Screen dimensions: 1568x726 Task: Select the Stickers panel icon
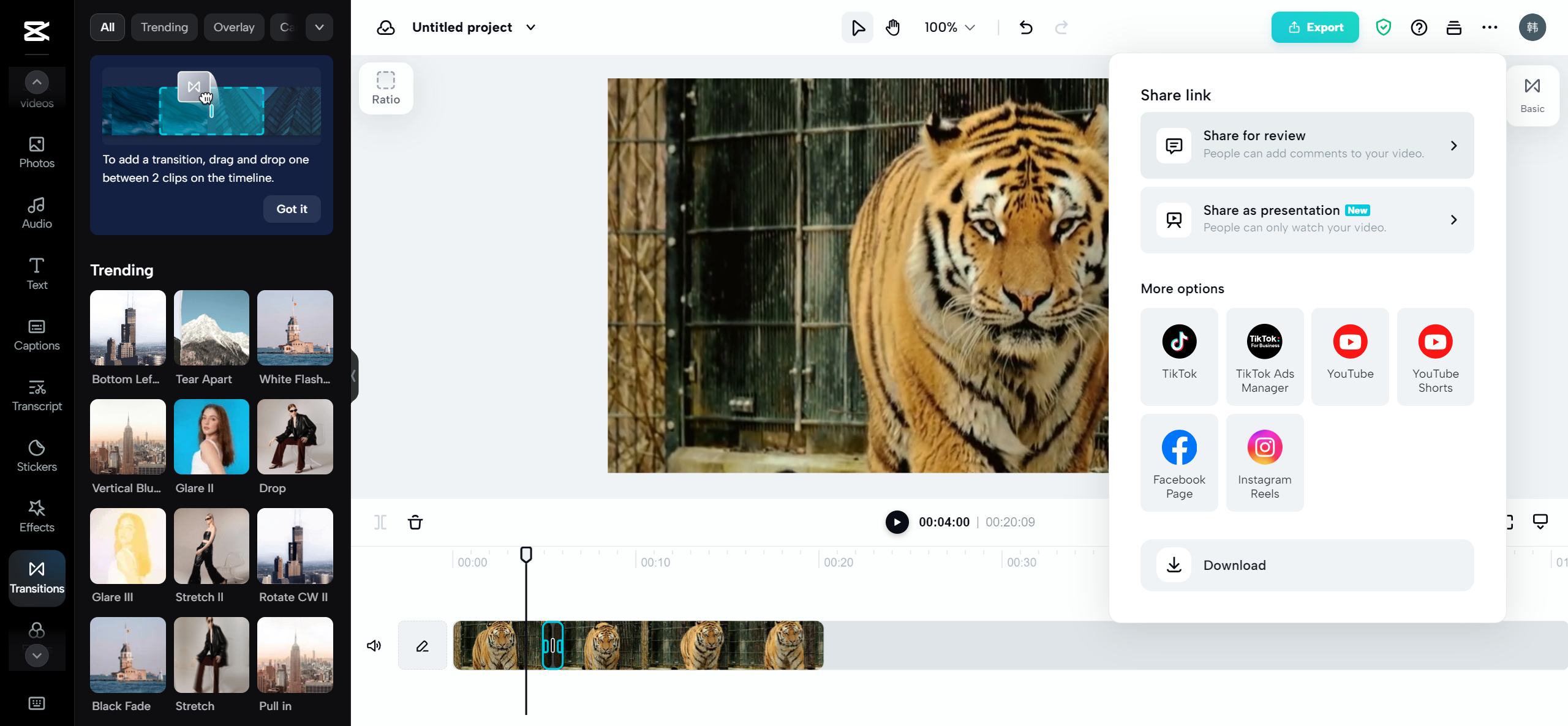click(36, 454)
